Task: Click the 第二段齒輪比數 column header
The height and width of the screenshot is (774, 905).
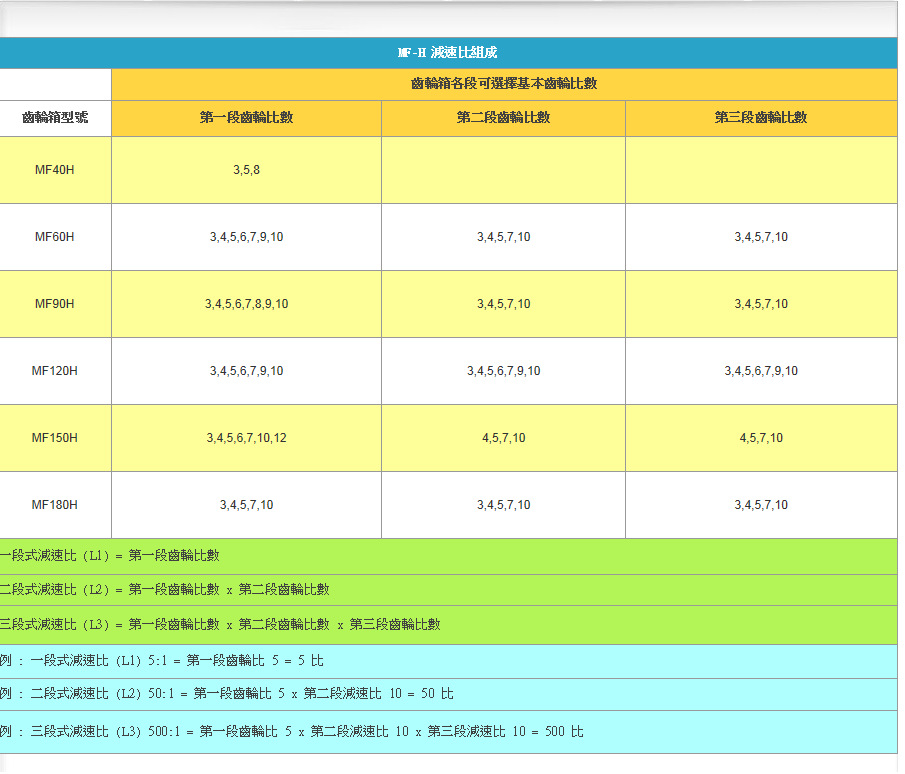Action: (x=503, y=118)
